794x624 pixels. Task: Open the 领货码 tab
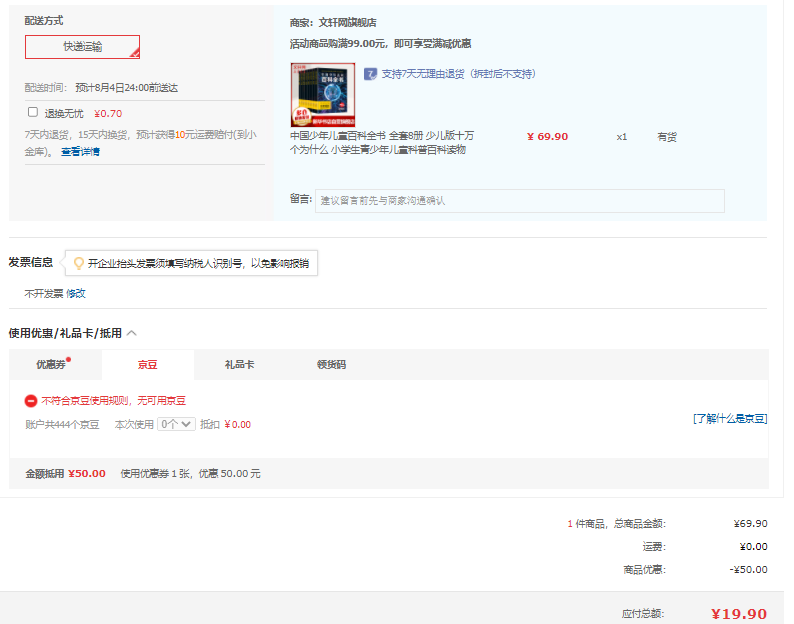tap(331, 365)
